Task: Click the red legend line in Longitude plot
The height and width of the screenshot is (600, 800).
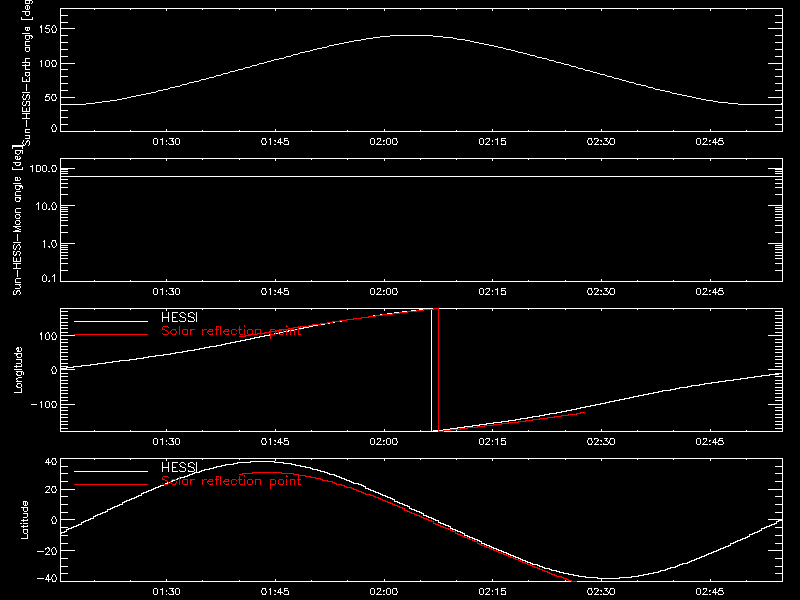Action: tap(111, 335)
